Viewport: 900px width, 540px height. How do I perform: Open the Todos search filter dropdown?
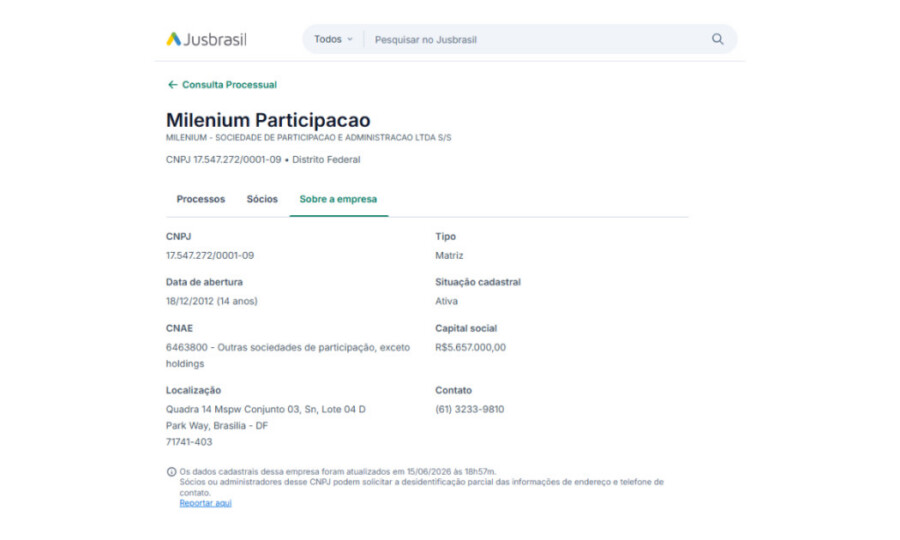click(x=333, y=39)
